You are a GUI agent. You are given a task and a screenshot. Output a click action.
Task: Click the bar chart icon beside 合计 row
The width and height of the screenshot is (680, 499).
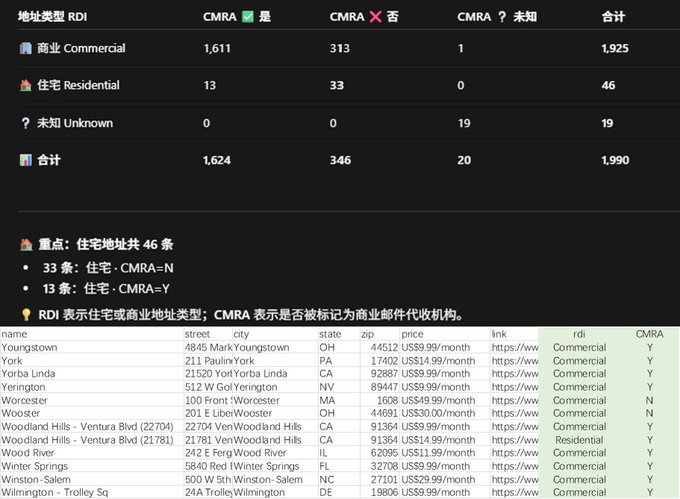(x=26, y=160)
